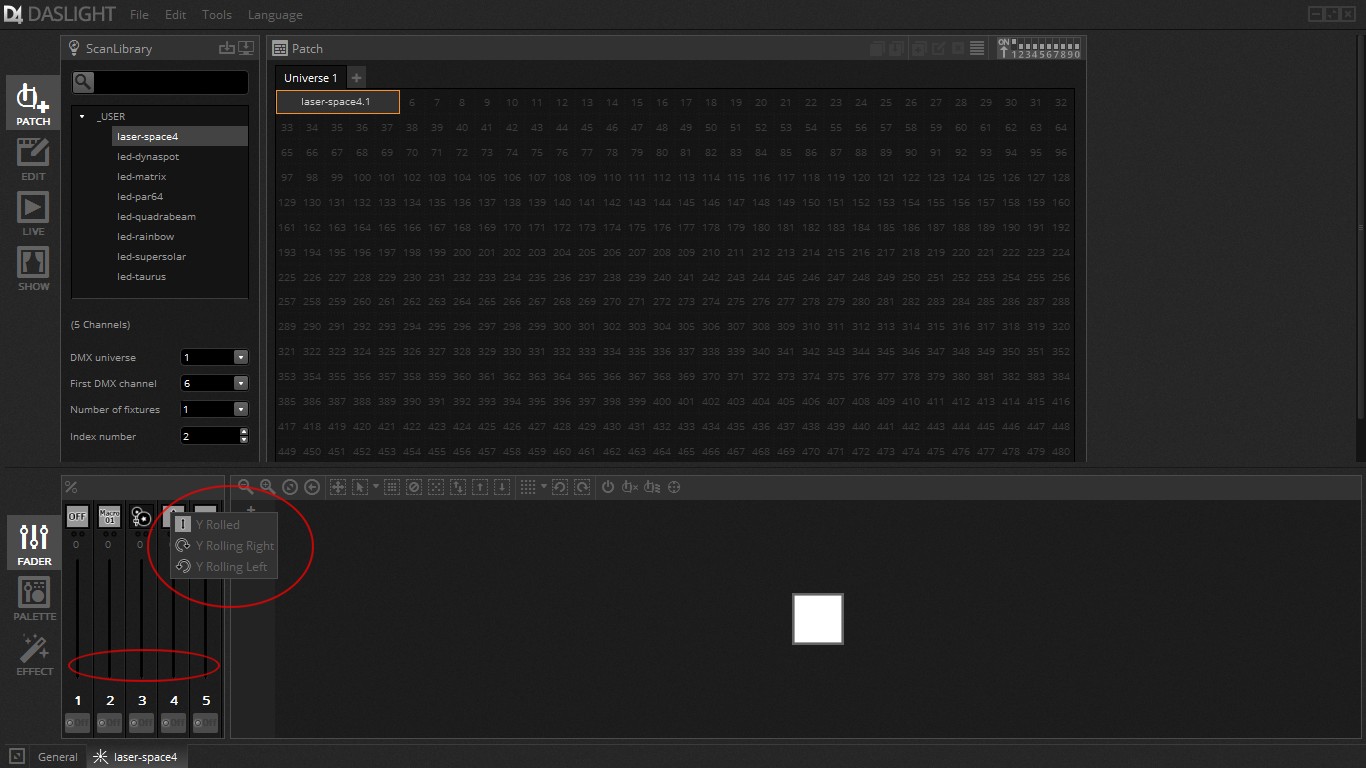Click the rotate counter-clockwise icon
The image size is (1366, 768).
point(559,487)
